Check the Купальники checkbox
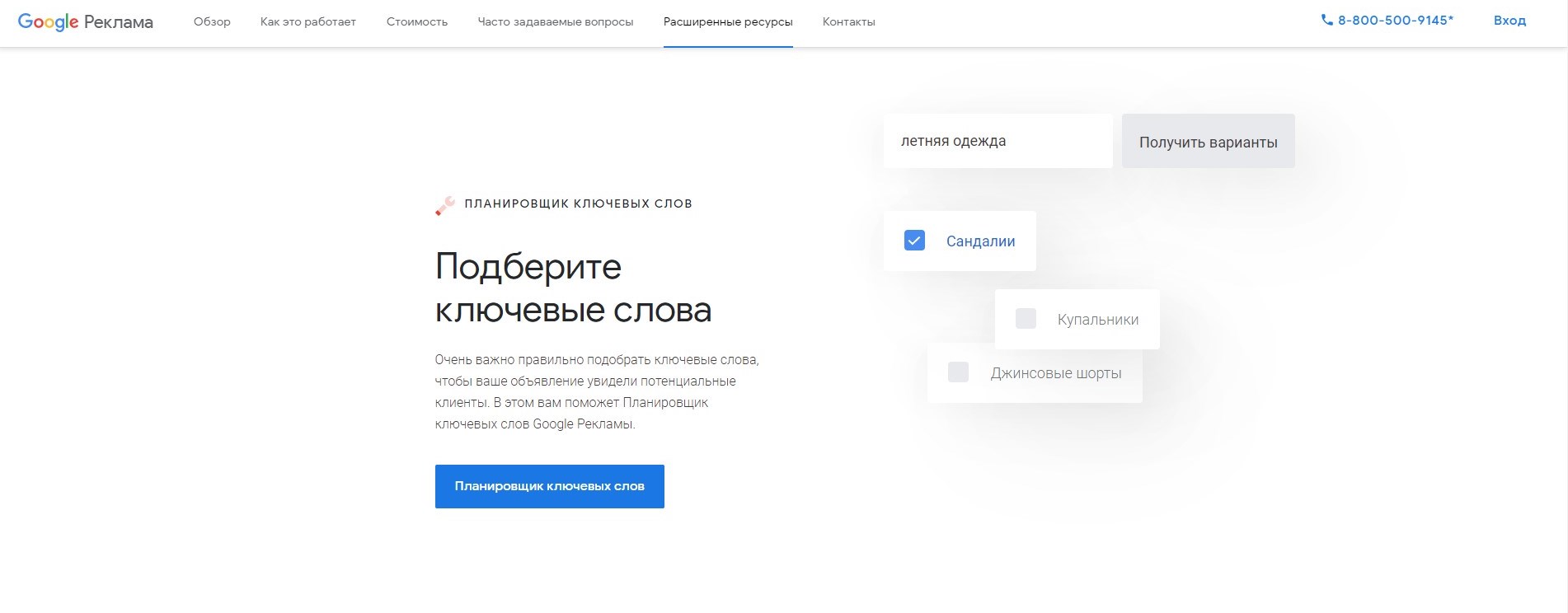 [1026, 319]
